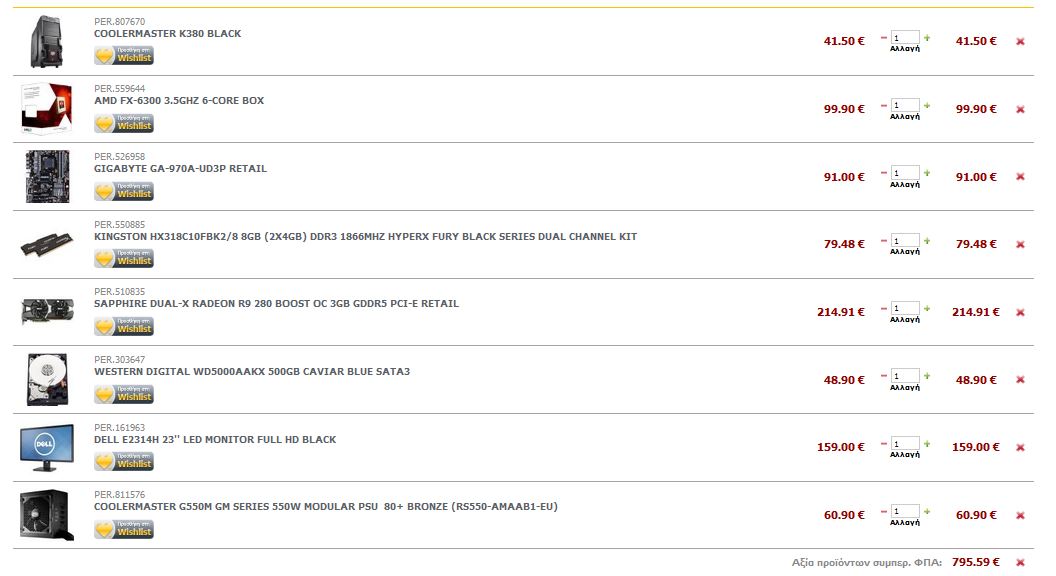This screenshot has width=1056, height=576.
Task: Add COOLERMASTER K380 to Wishlist
Action: pos(124,55)
